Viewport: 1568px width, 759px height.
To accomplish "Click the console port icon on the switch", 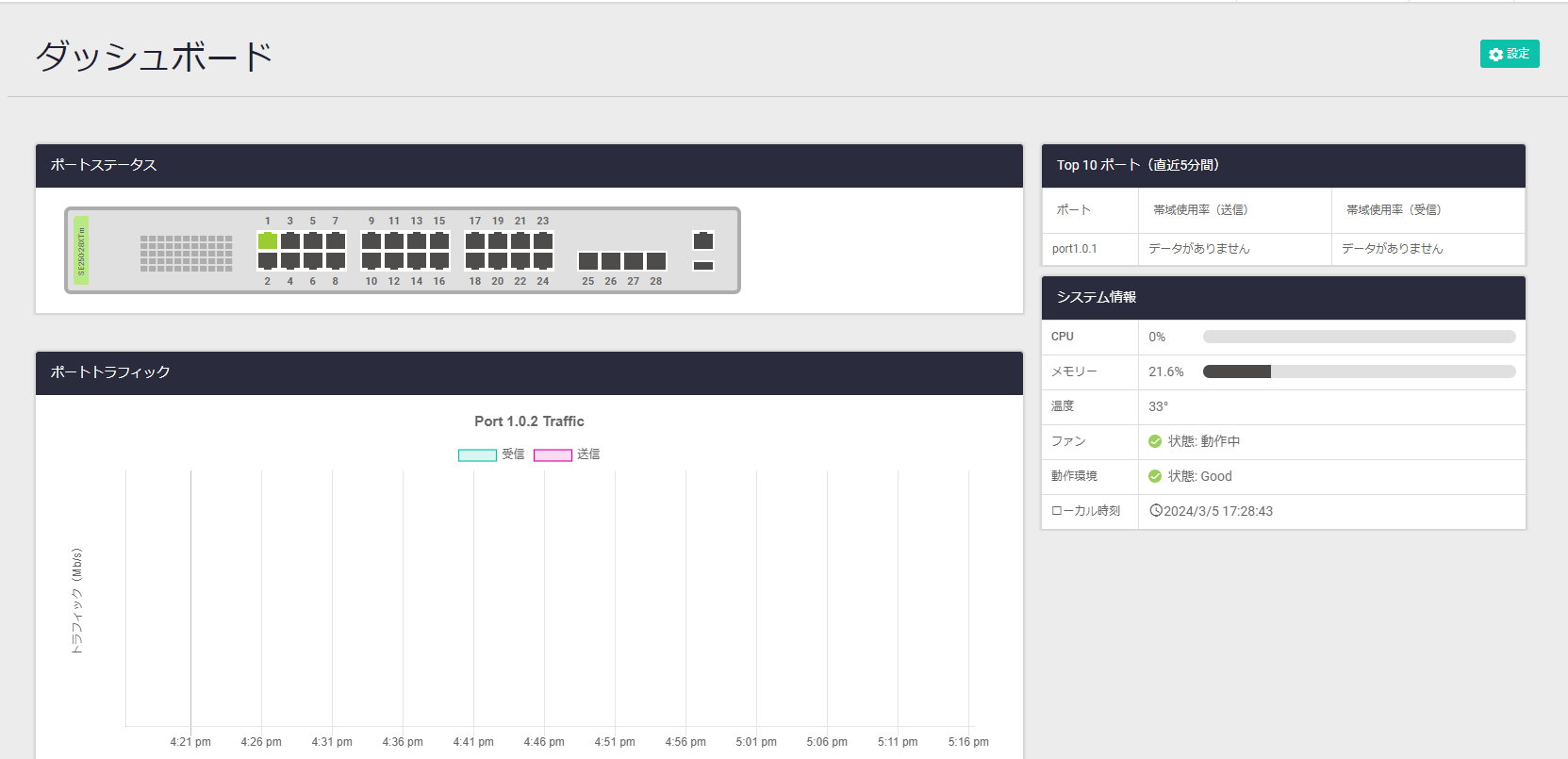I will [x=703, y=240].
